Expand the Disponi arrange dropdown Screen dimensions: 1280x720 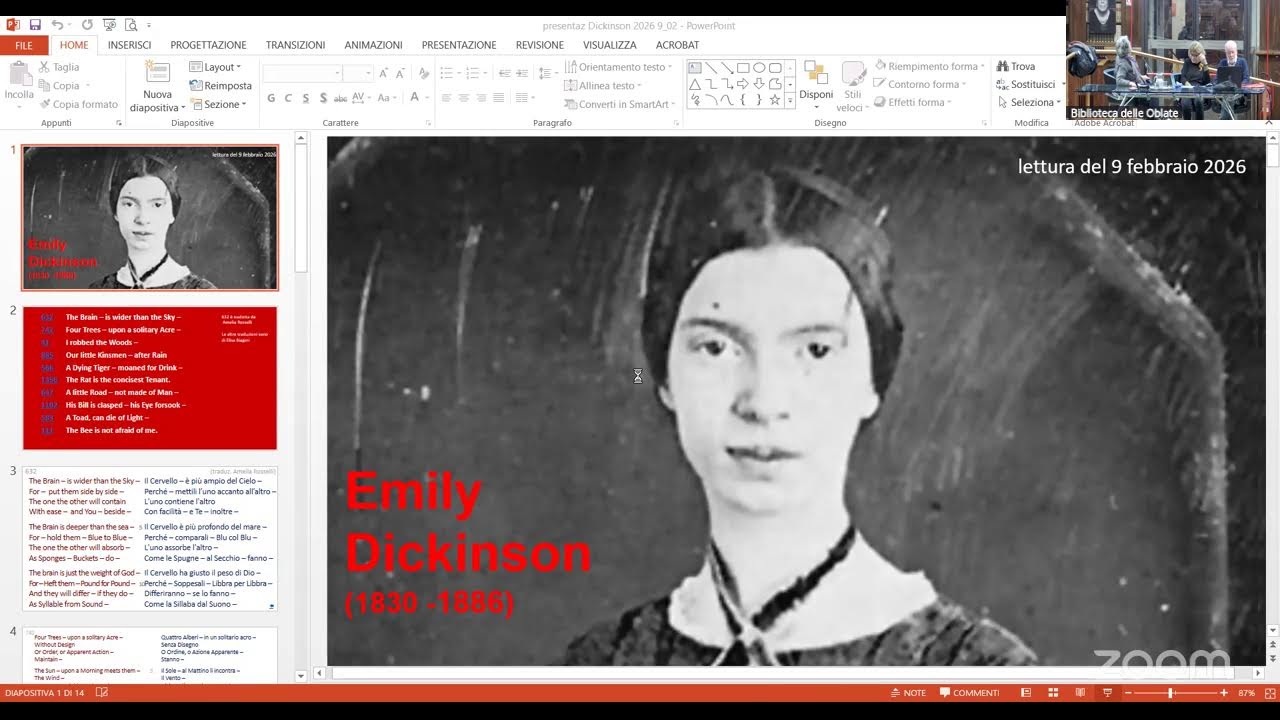tap(816, 85)
